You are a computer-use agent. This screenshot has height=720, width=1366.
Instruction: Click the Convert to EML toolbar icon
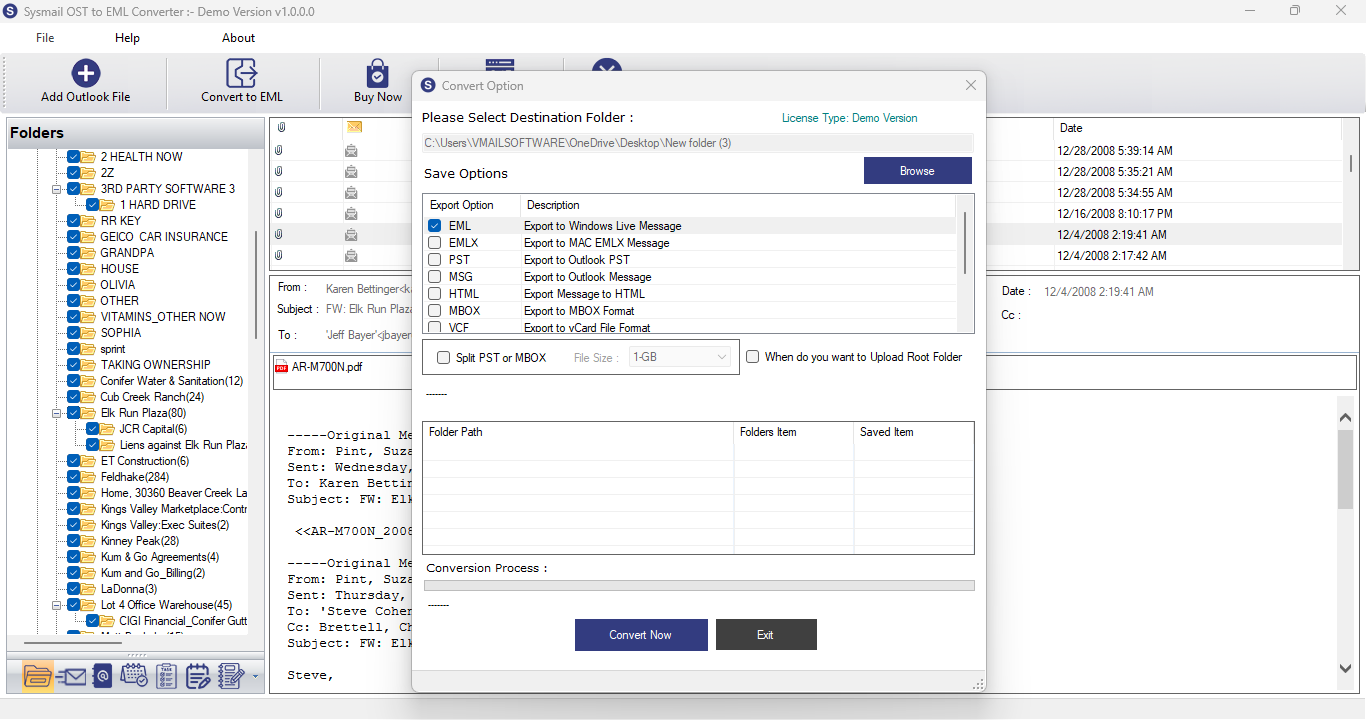(242, 73)
